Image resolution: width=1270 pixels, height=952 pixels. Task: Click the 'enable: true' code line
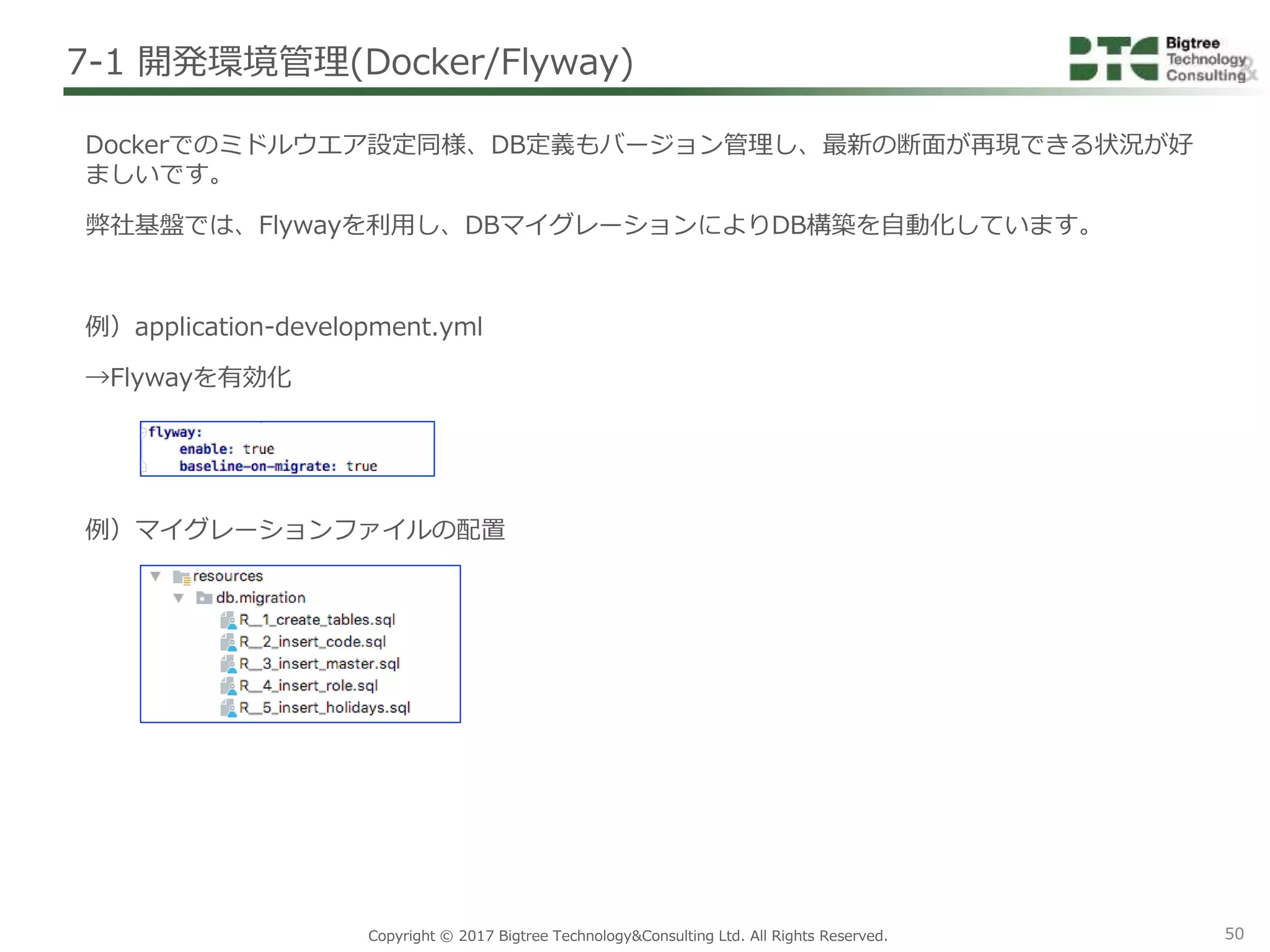point(226,449)
